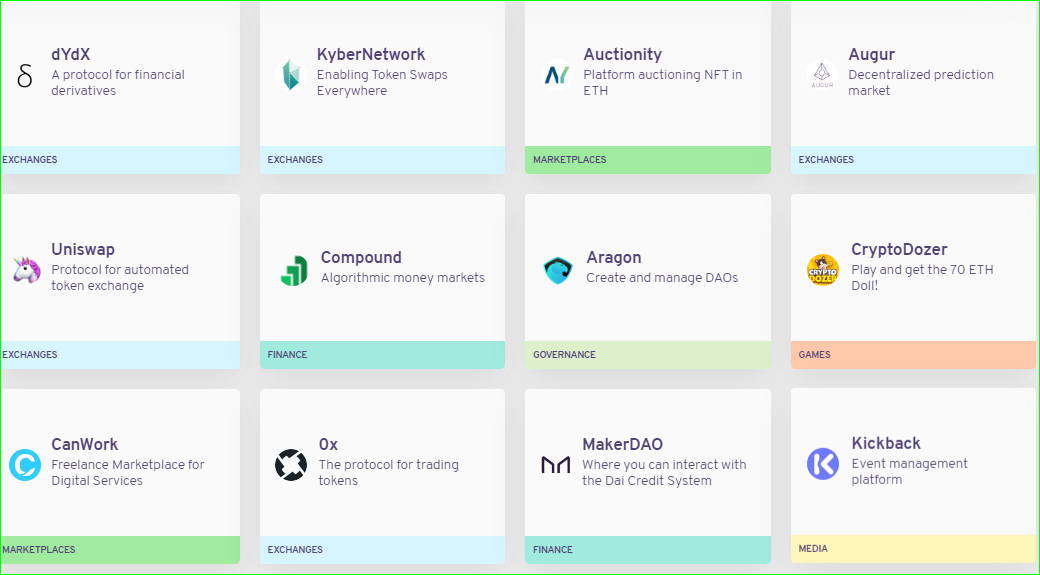This screenshot has height=575, width=1040.
Task: Click the CryptoDozer game logo
Action: [822, 270]
